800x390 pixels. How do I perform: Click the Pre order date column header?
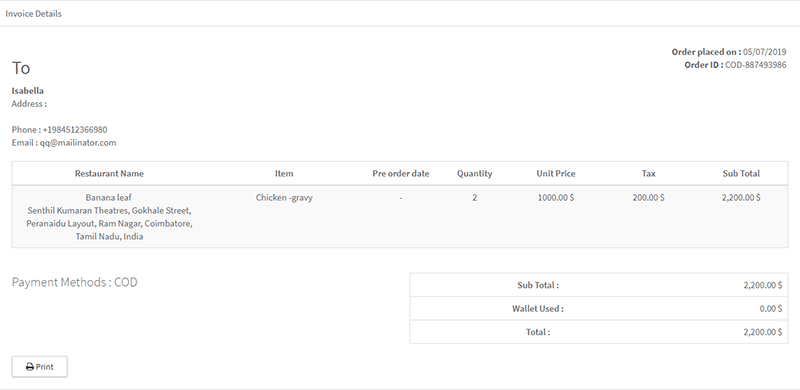[401, 174]
